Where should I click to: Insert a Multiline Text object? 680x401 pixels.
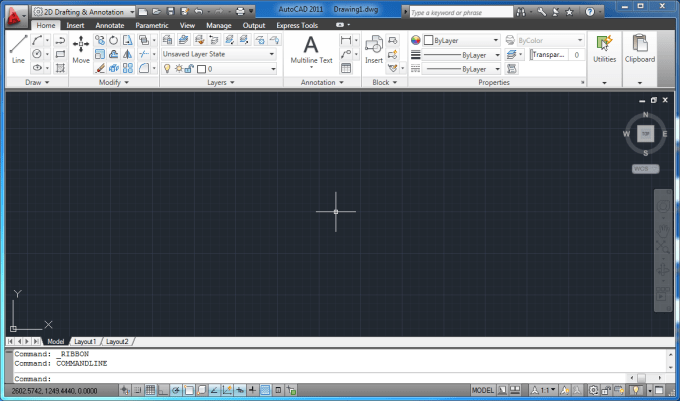[311, 50]
